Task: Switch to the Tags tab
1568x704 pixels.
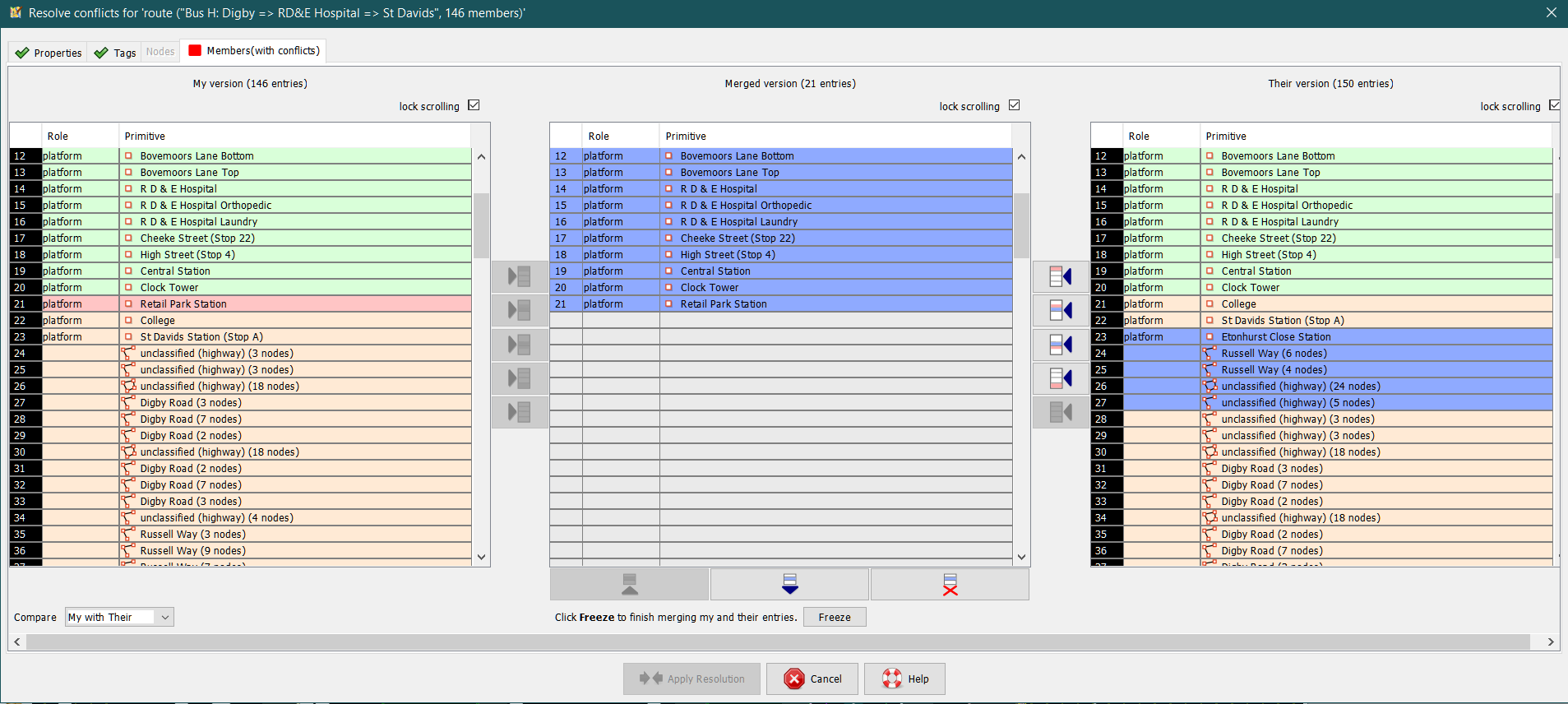Action: 115,53
